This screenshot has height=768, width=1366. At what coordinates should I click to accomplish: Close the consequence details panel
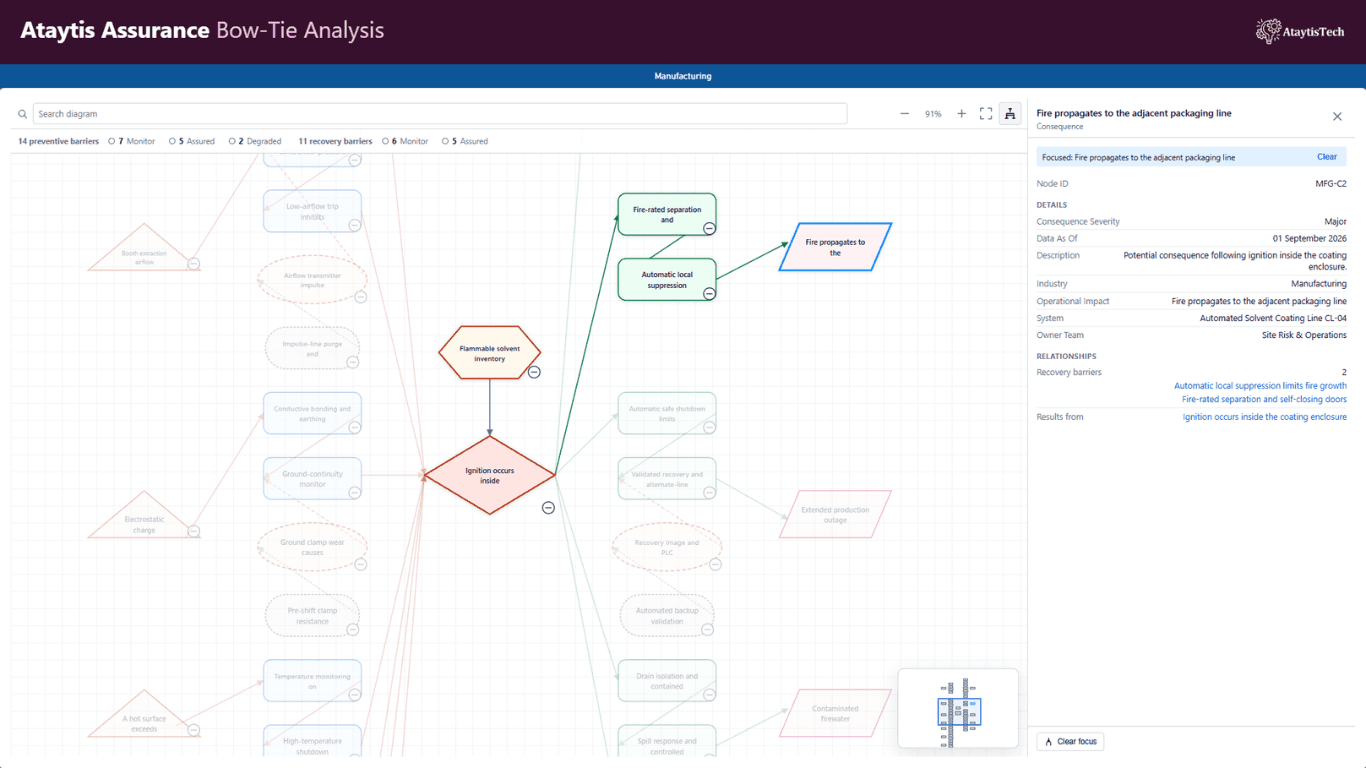coord(1337,117)
